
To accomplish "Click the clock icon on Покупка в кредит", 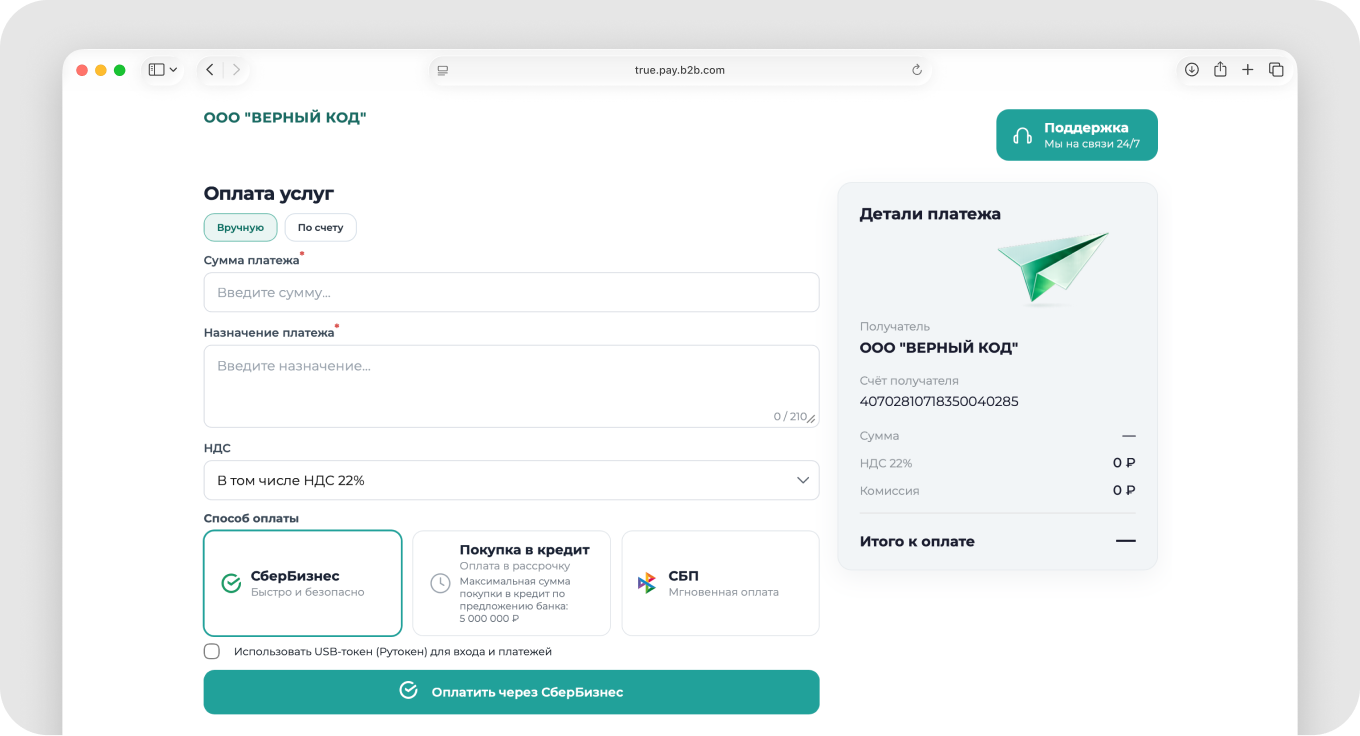I will tap(440, 584).
